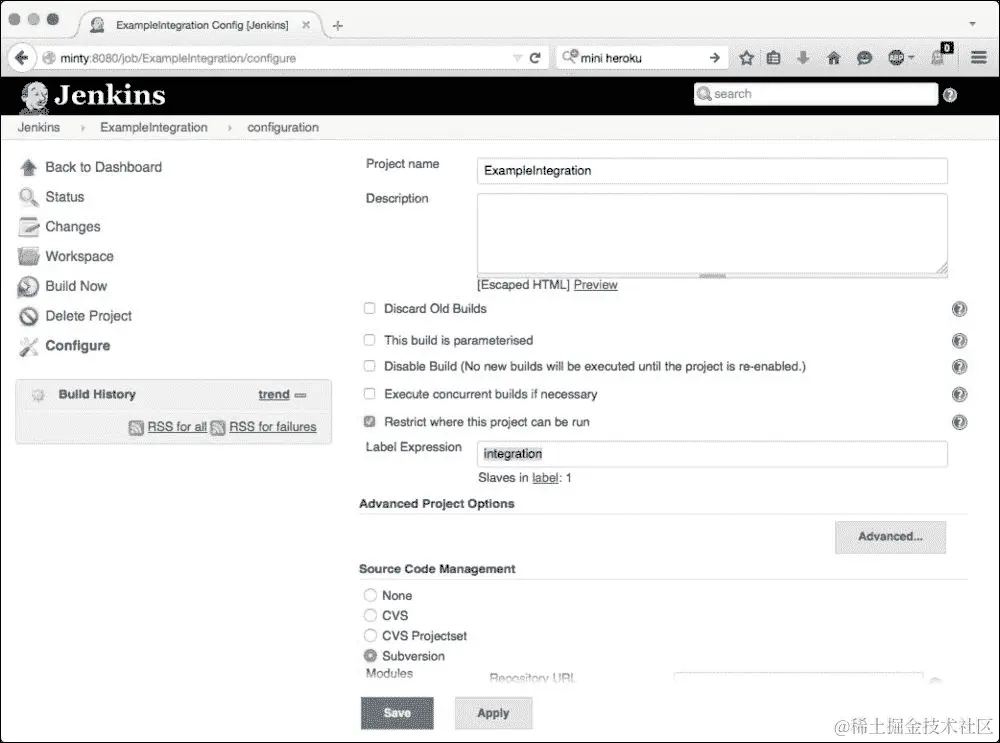This screenshot has height=743, width=1000.
Task: Reload the page with the refresh icon
Action: click(x=535, y=58)
